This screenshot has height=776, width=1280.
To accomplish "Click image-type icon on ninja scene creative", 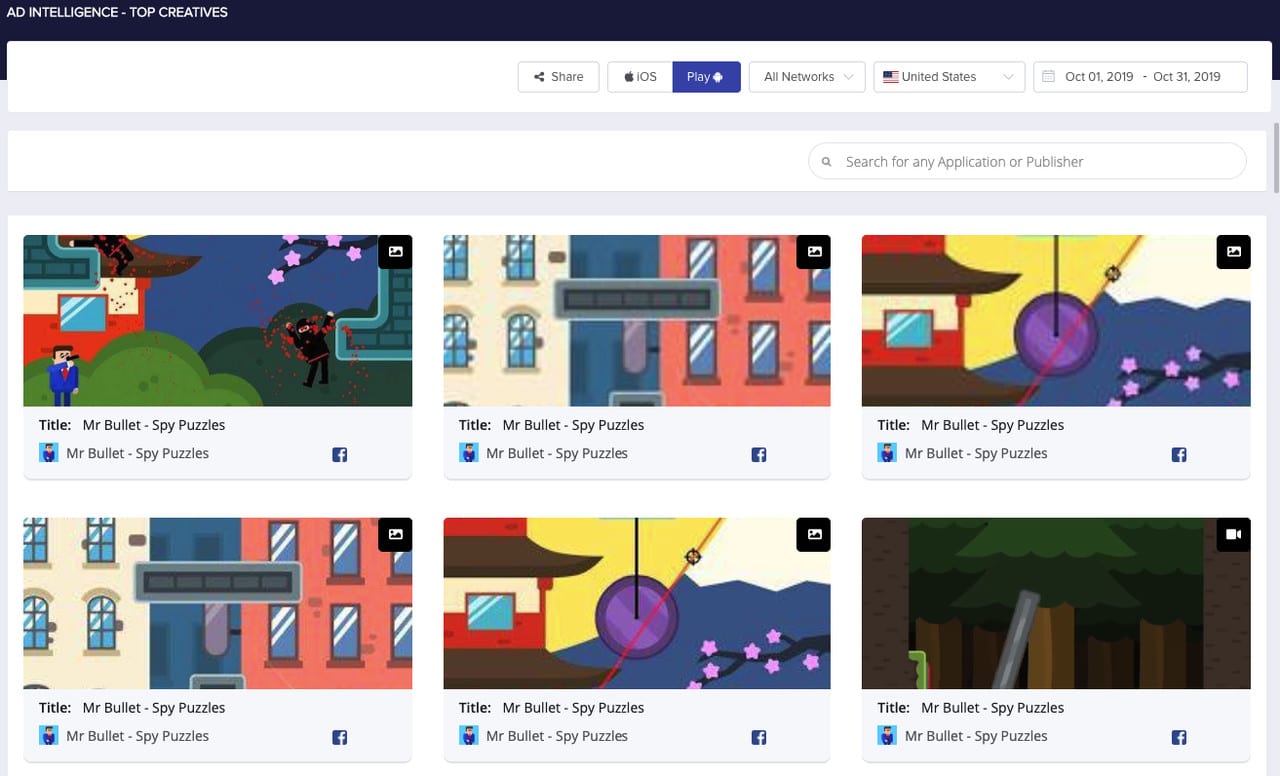I will coord(395,252).
